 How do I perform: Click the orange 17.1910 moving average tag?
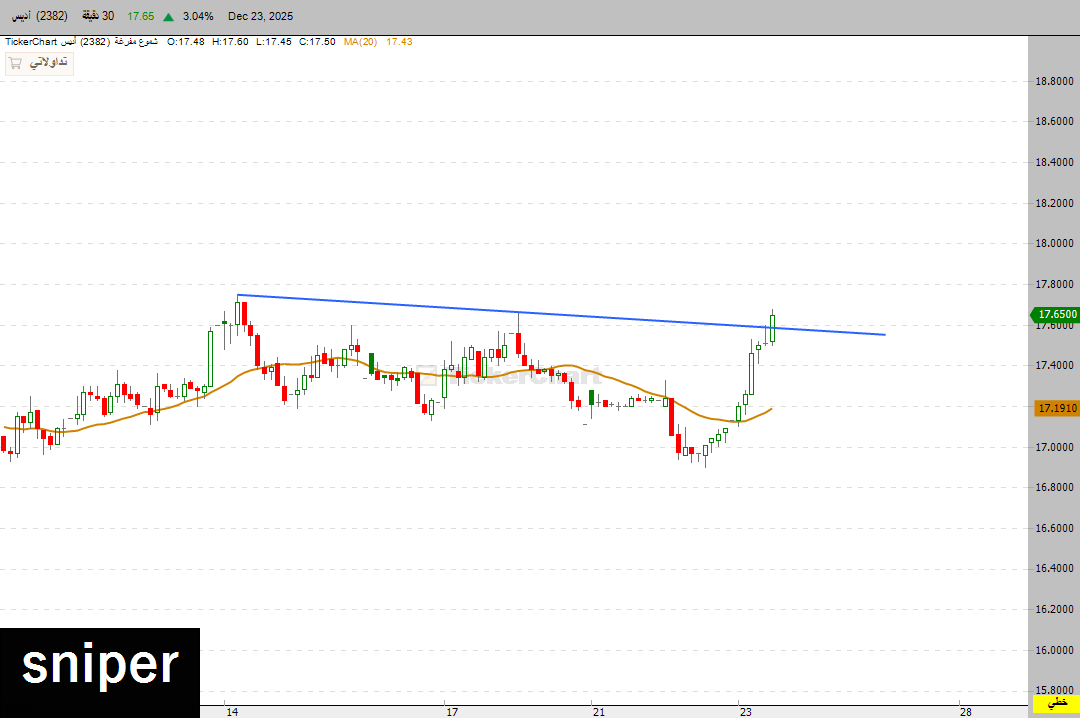pos(1057,408)
